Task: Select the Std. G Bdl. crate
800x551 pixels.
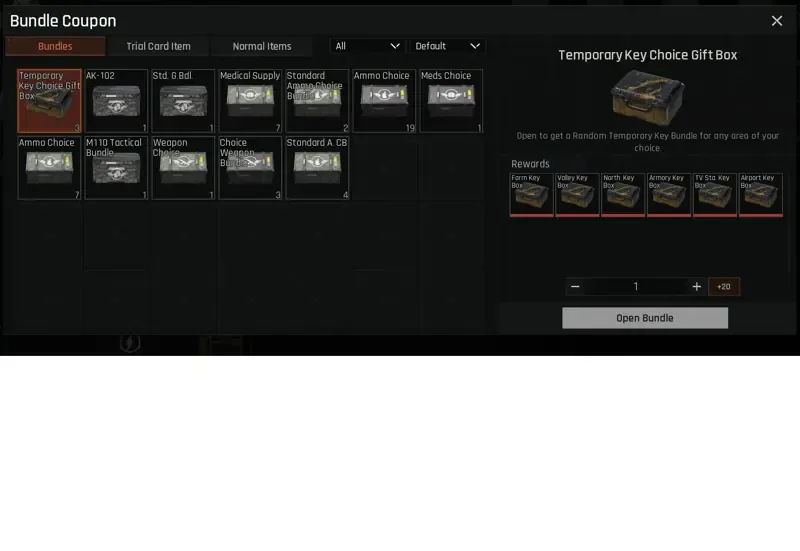Action: (x=183, y=101)
